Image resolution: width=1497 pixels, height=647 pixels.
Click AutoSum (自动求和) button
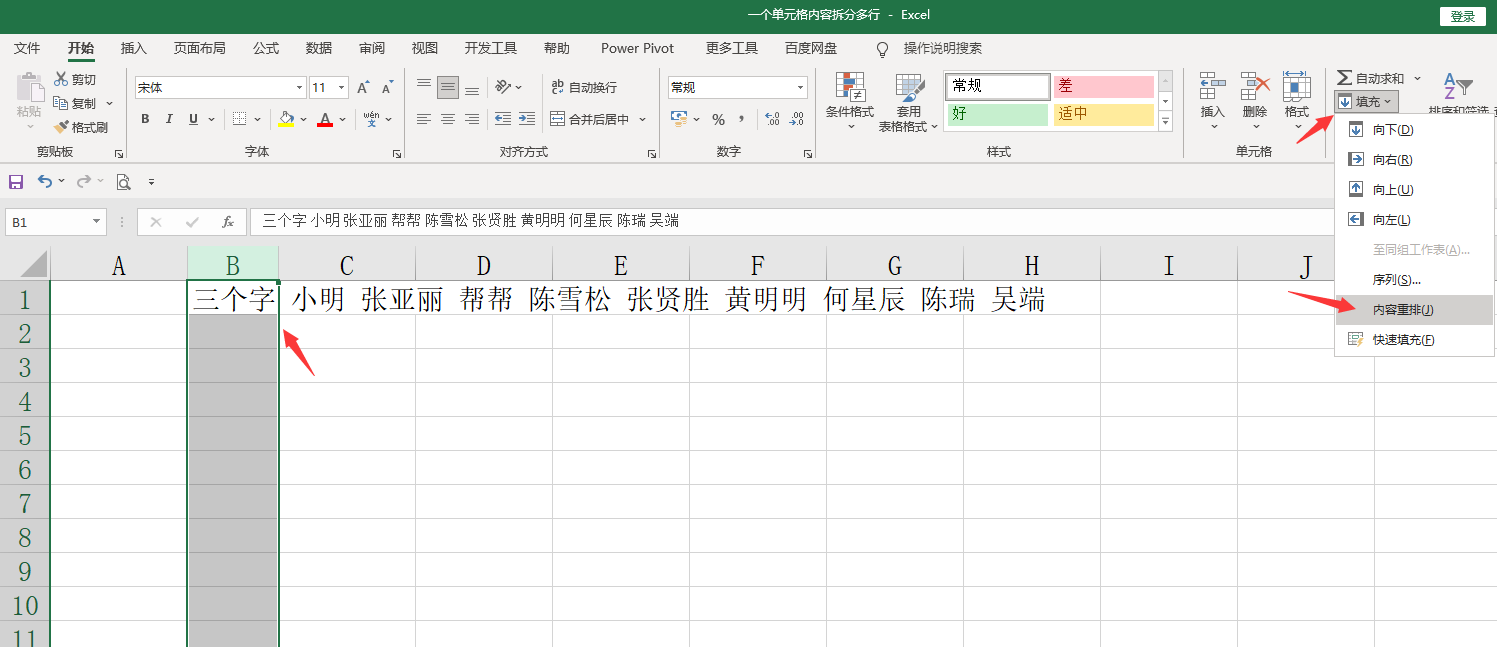[1371, 78]
